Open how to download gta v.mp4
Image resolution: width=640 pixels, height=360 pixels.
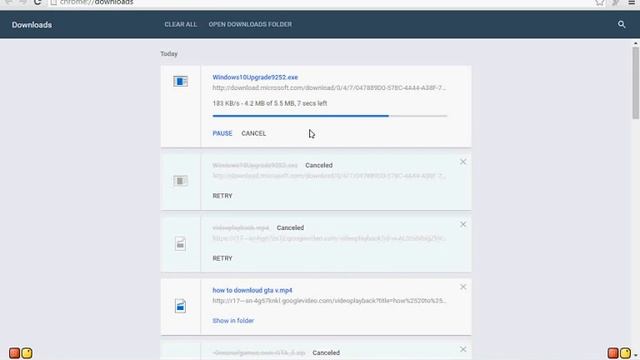[x=252, y=290]
